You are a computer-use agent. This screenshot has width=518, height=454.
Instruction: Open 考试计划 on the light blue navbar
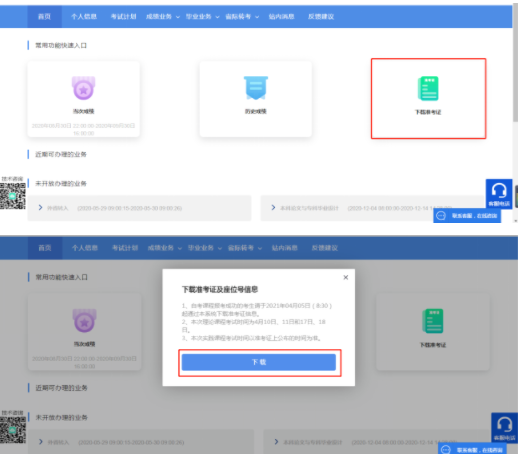123,16
